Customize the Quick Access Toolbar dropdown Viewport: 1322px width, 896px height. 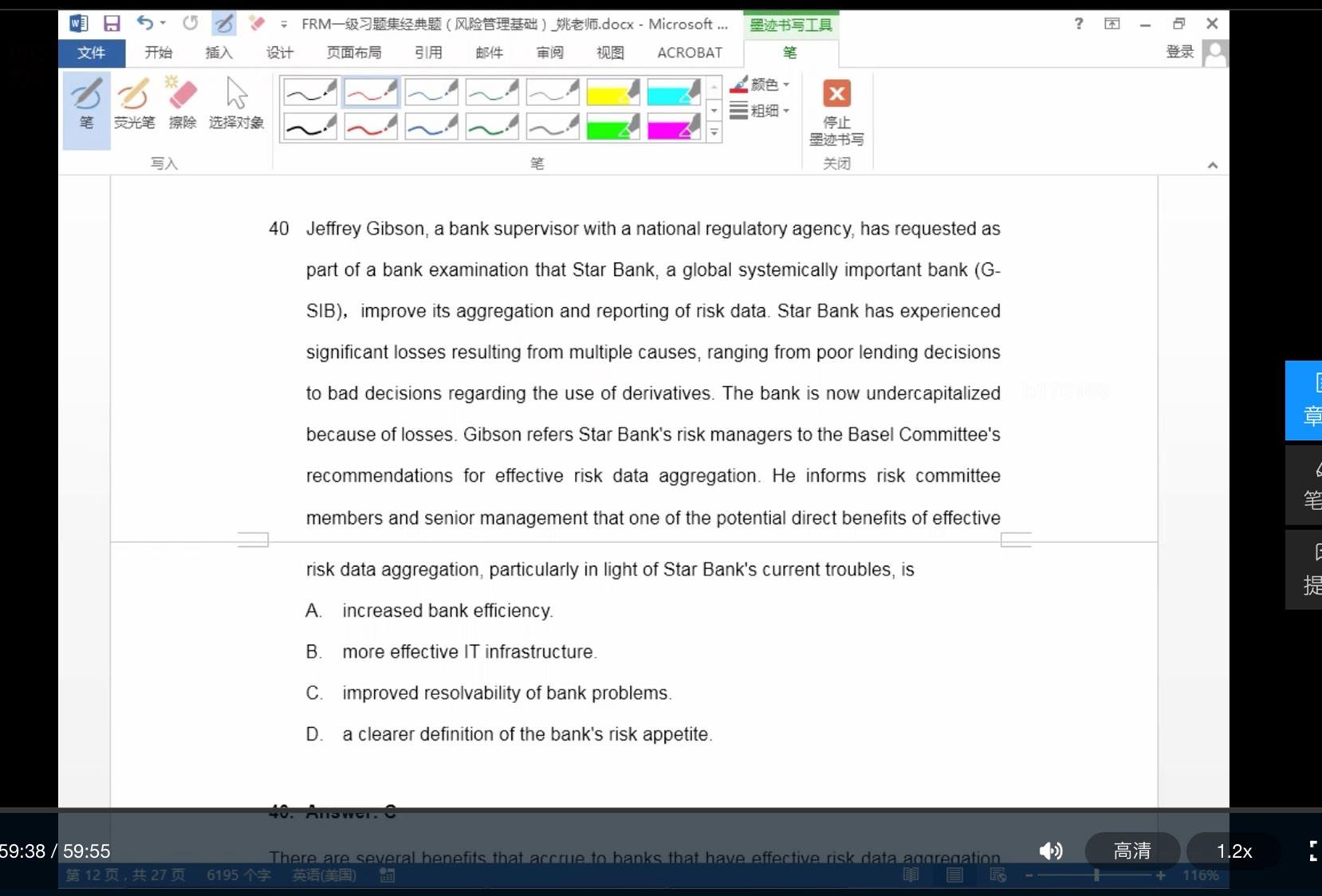pyautogui.click(x=284, y=25)
